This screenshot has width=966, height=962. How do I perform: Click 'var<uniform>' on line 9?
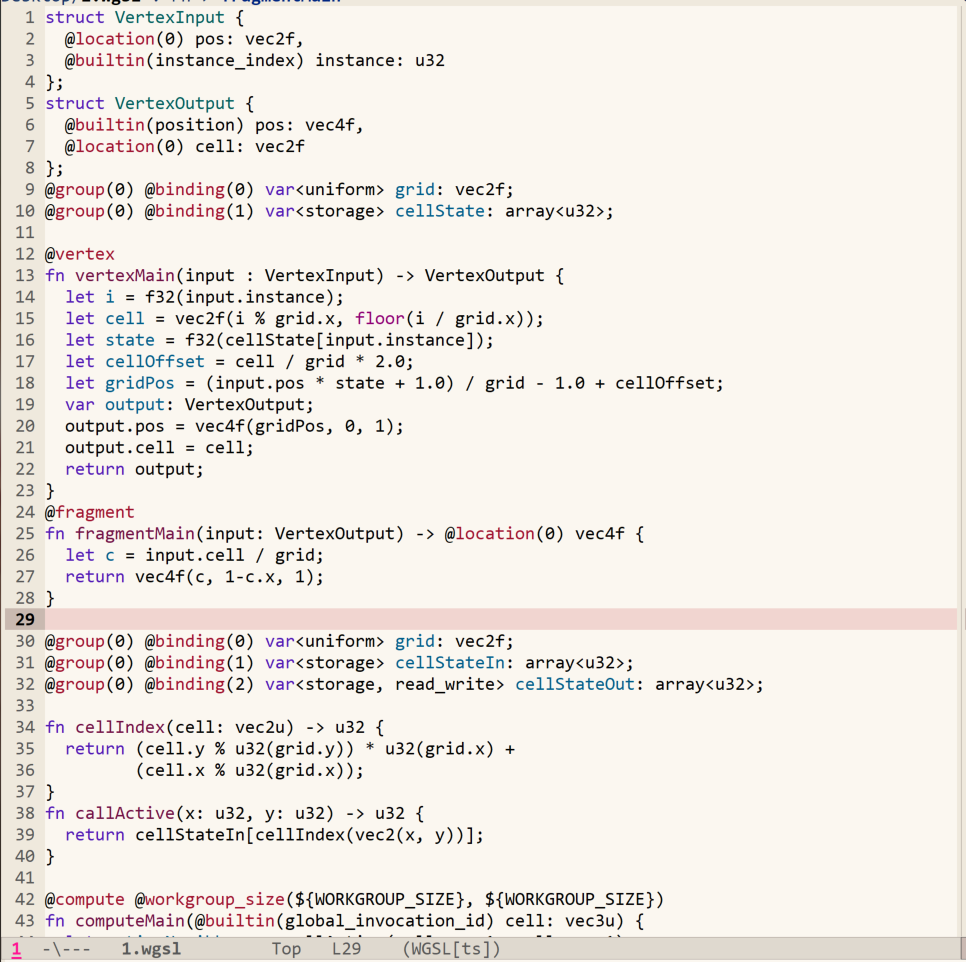(x=325, y=190)
